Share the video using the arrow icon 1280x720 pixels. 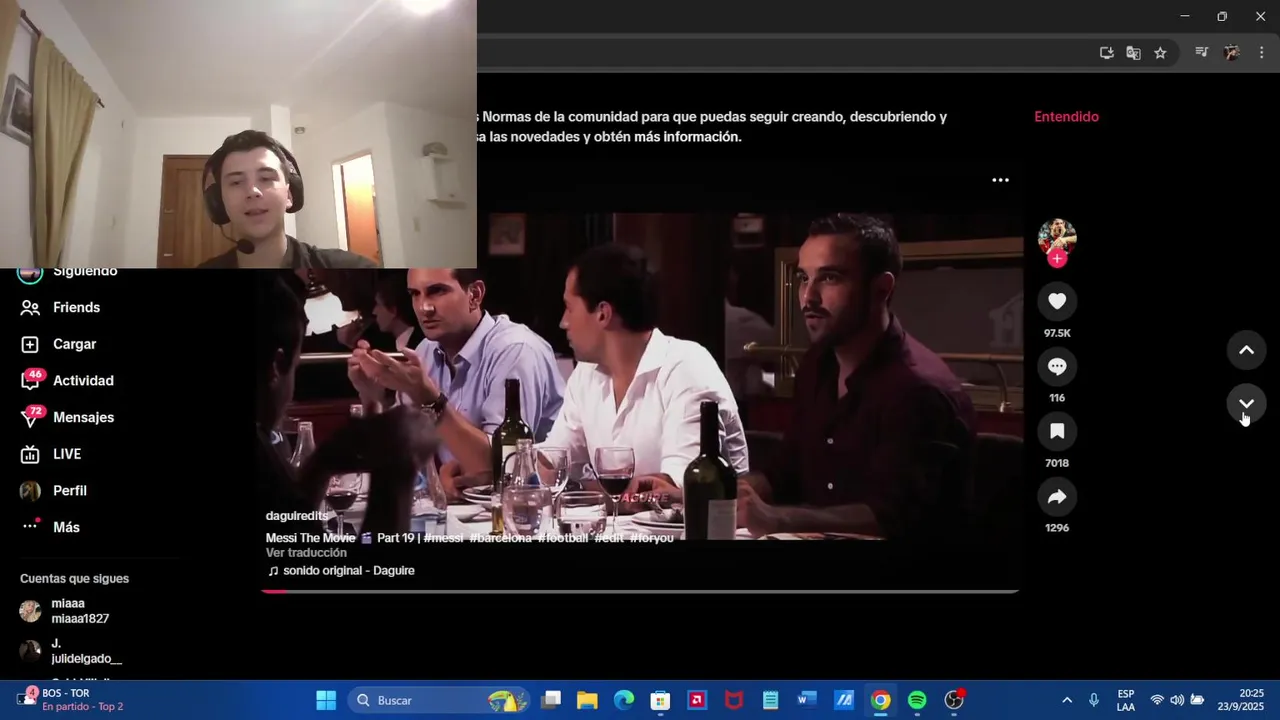(x=1057, y=496)
